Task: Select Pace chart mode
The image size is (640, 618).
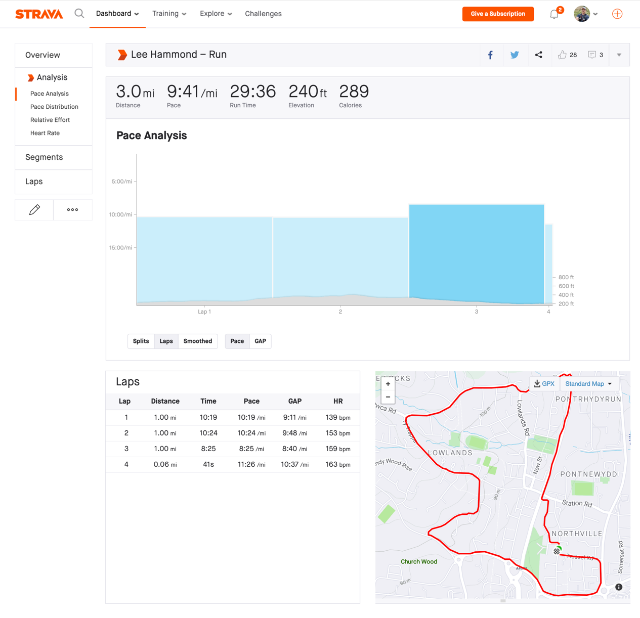Action: pyautogui.click(x=237, y=341)
